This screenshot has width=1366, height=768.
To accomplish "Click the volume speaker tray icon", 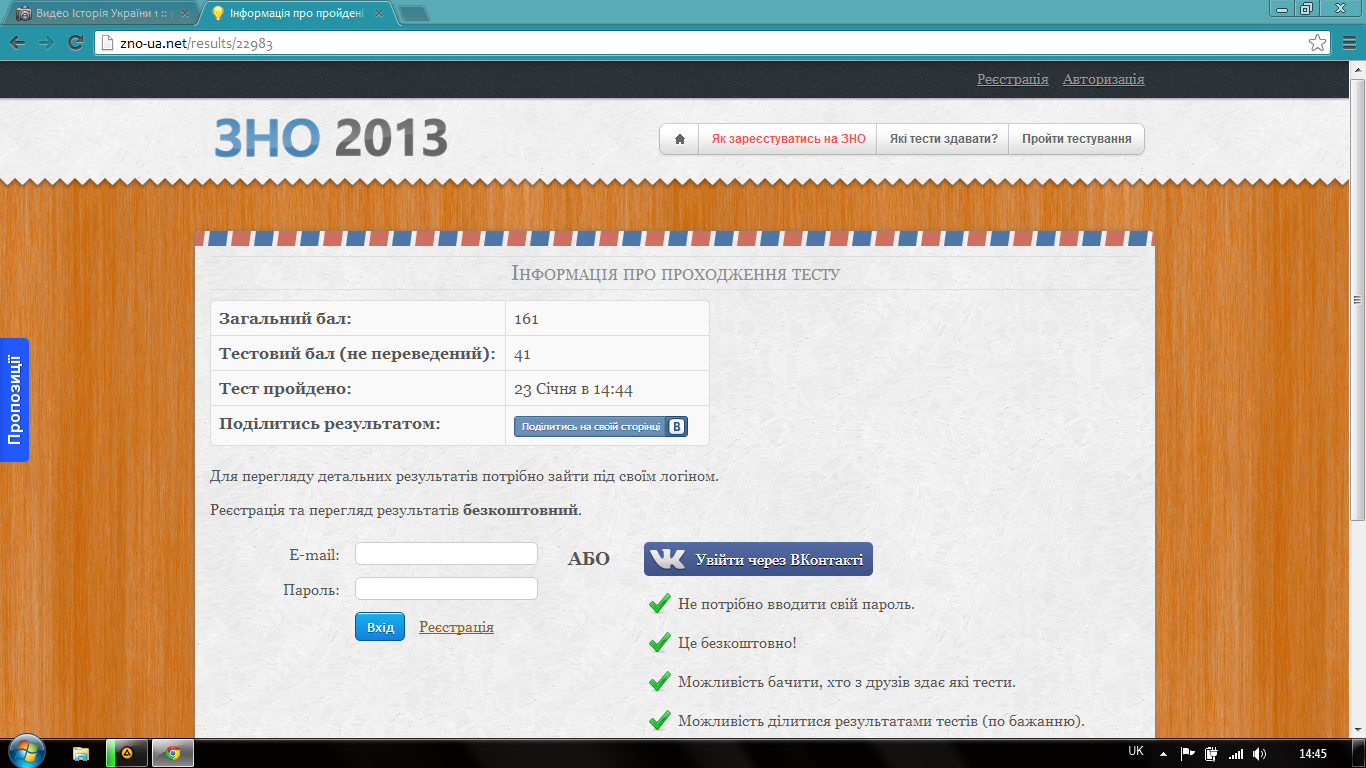I will (1259, 754).
